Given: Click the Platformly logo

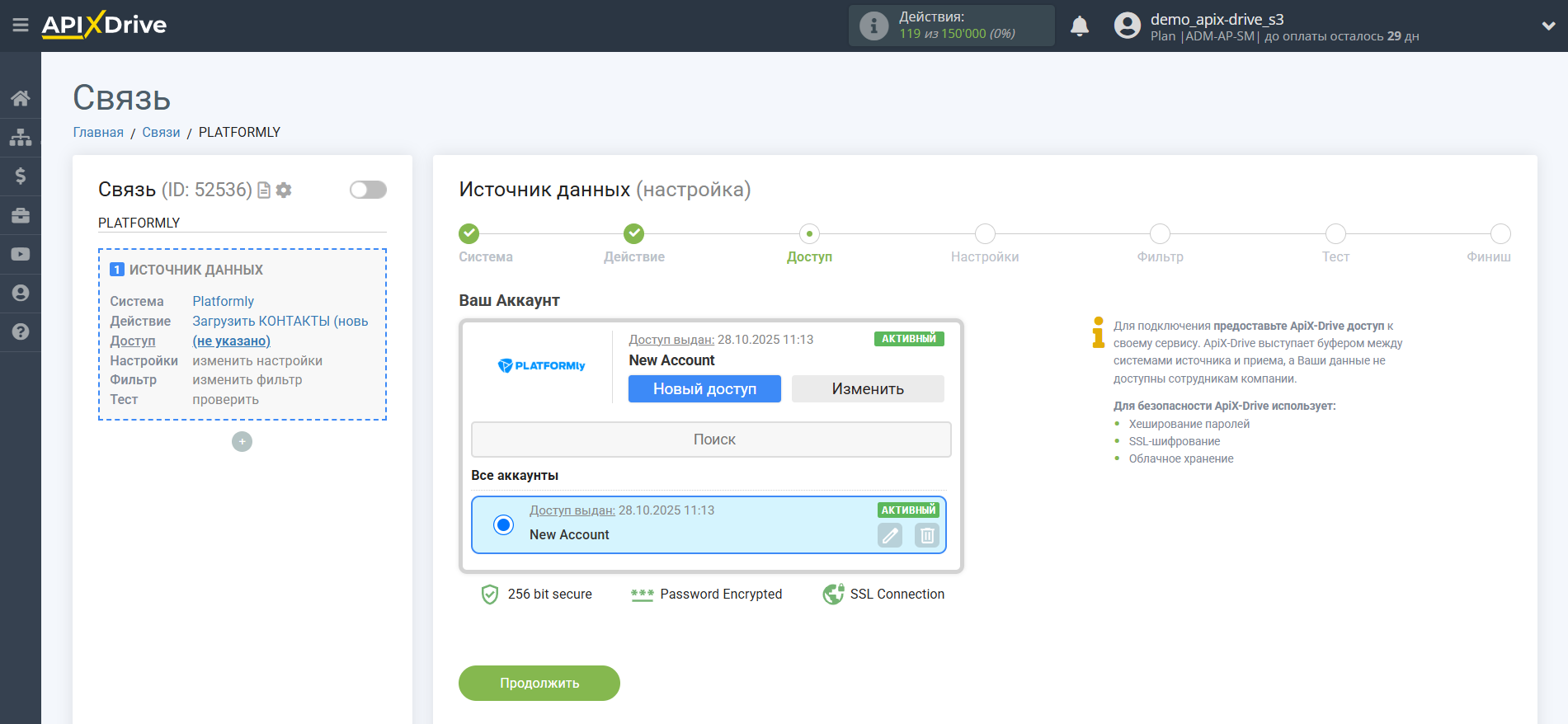Looking at the screenshot, I should click(541, 365).
